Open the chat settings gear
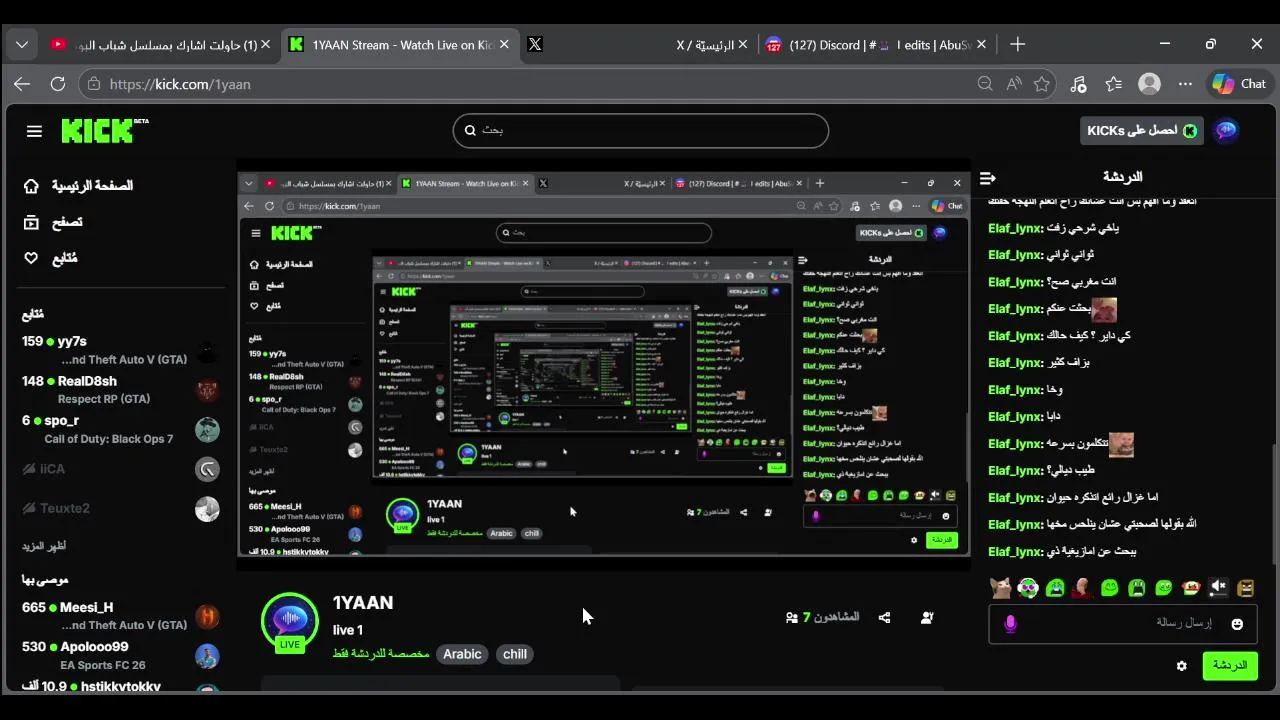This screenshot has width=1280, height=720. point(1181,666)
